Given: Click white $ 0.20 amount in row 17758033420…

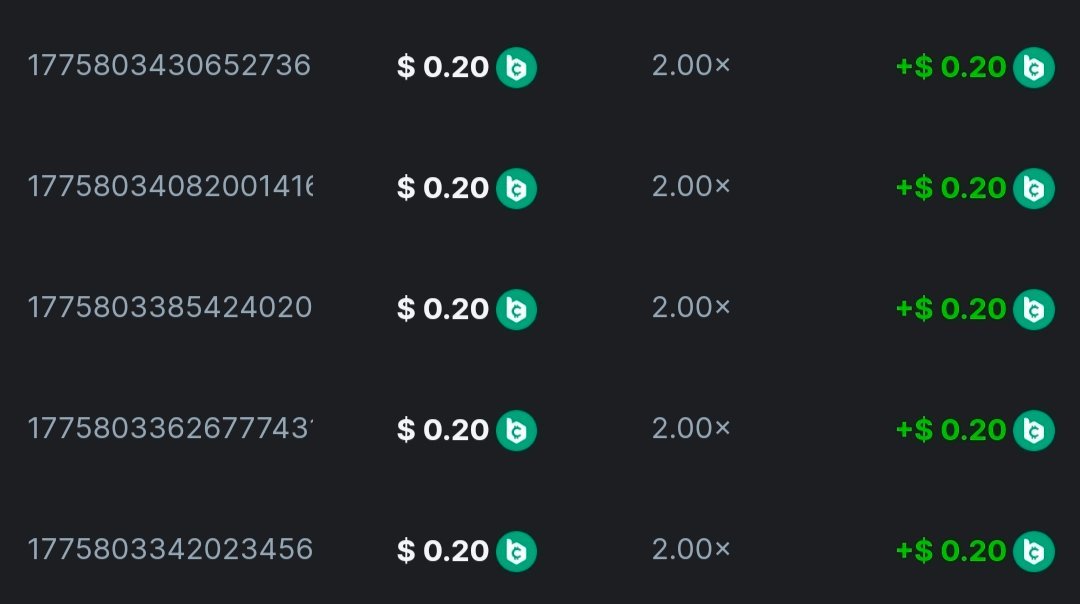Looking at the screenshot, I should point(443,551).
